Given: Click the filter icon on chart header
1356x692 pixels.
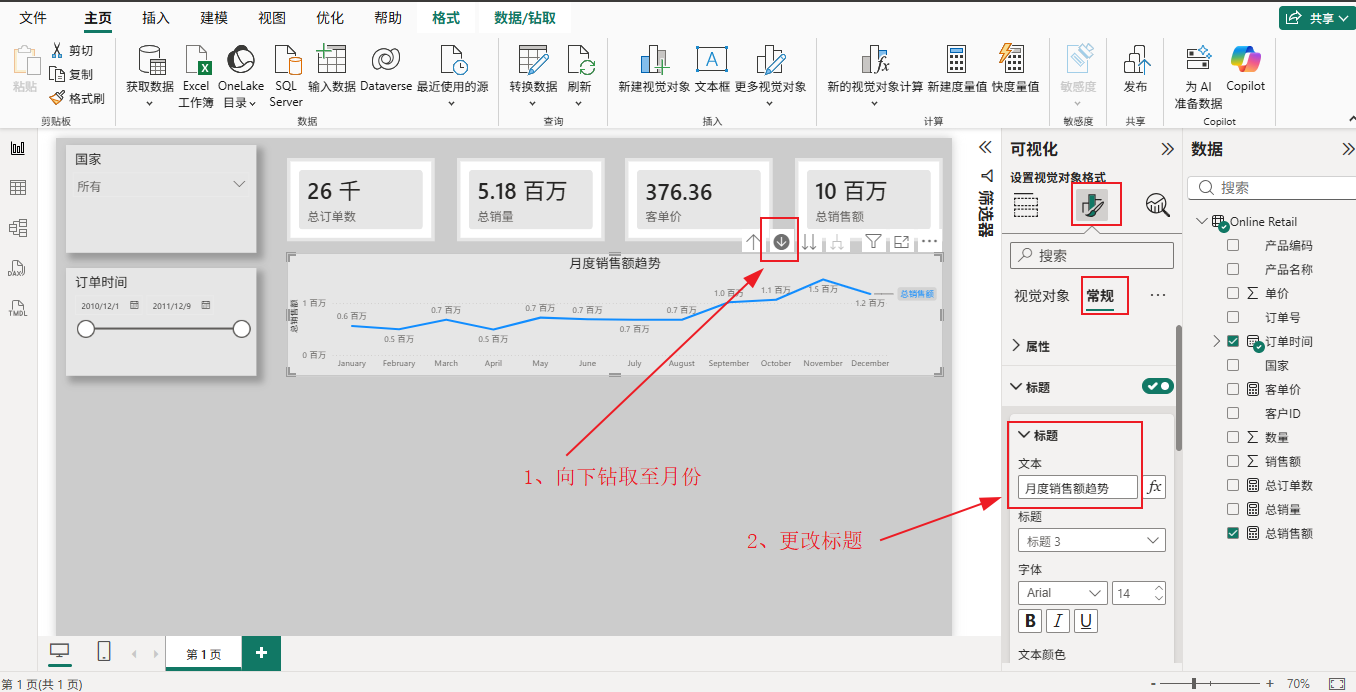Looking at the screenshot, I should point(873,241).
